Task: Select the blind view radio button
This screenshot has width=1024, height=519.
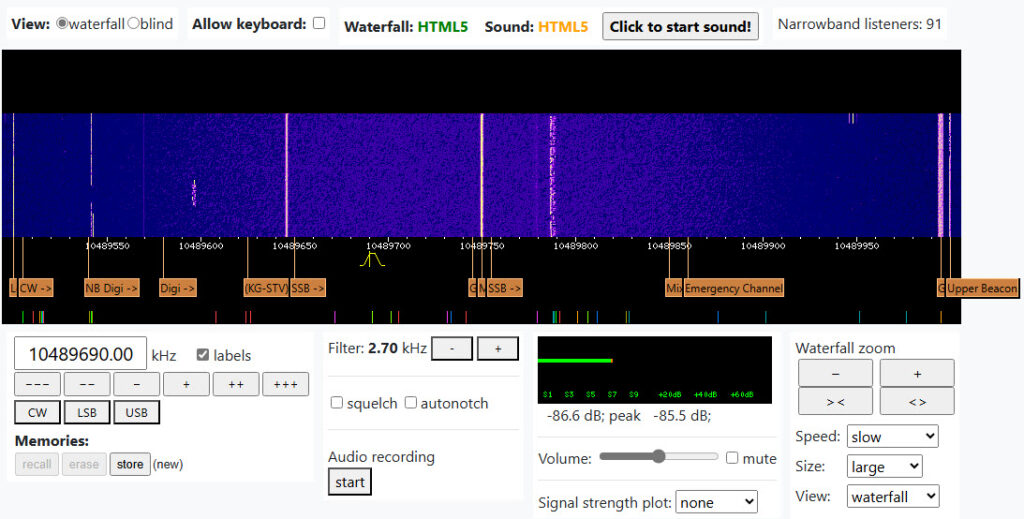Action: click(x=134, y=23)
